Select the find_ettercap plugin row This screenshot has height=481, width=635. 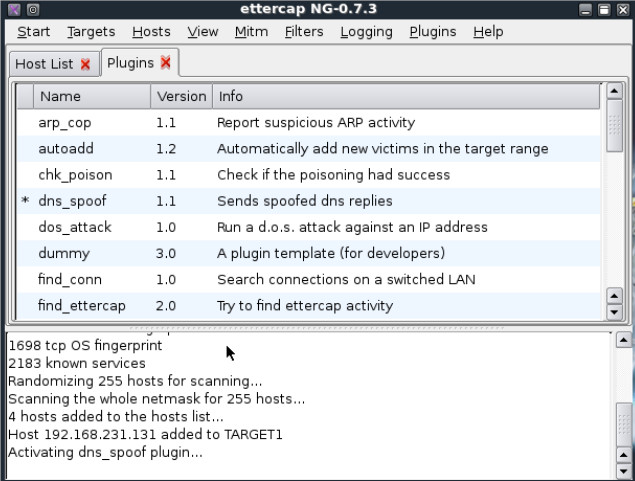(308, 306)
